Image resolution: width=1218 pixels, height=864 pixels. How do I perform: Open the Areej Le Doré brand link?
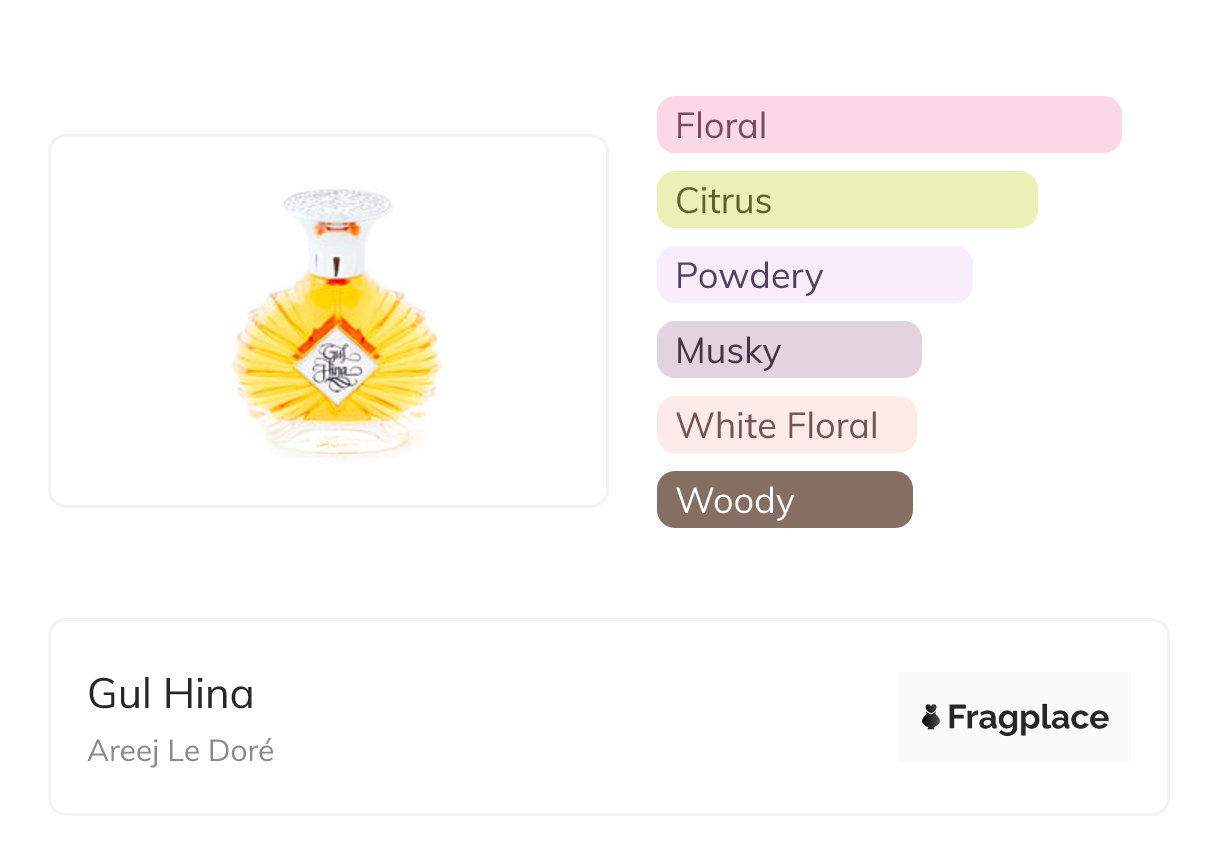pos(181,751)
